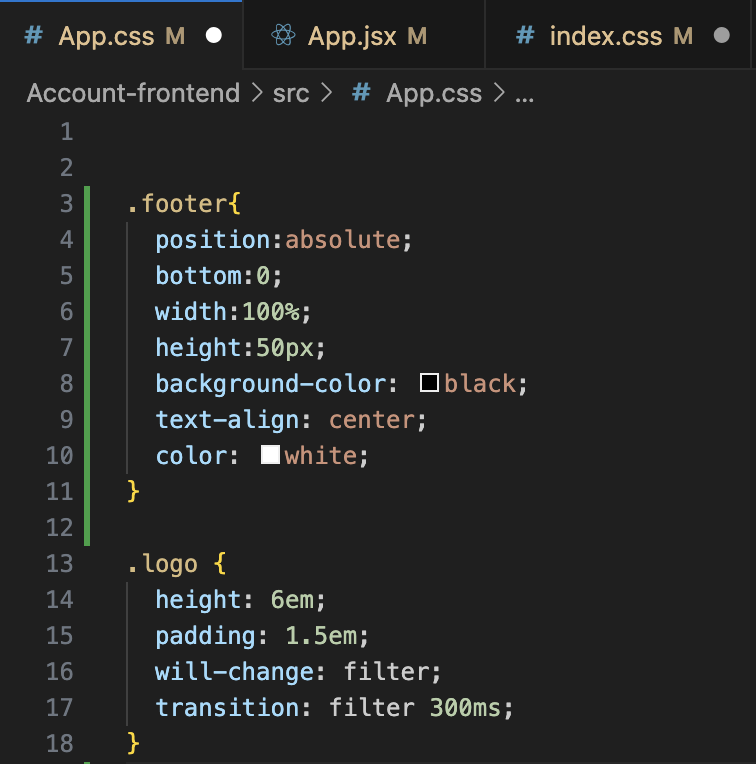Expand the breadcrumb ellipsis symbol list
The width and height of the screenshot is (756, 764).
point(524,94)
